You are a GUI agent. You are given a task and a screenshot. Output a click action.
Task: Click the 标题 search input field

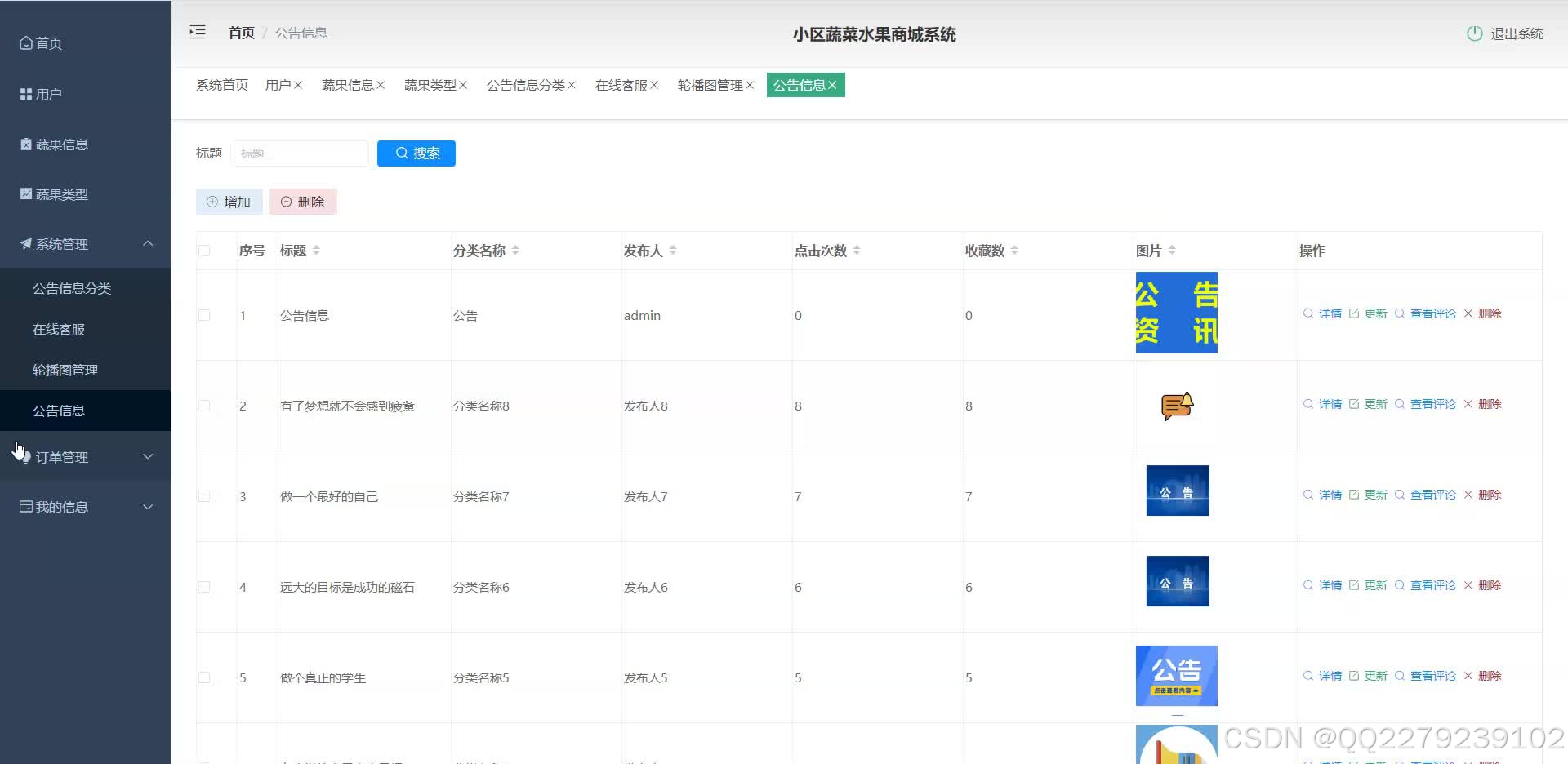[x=300, y=153]
